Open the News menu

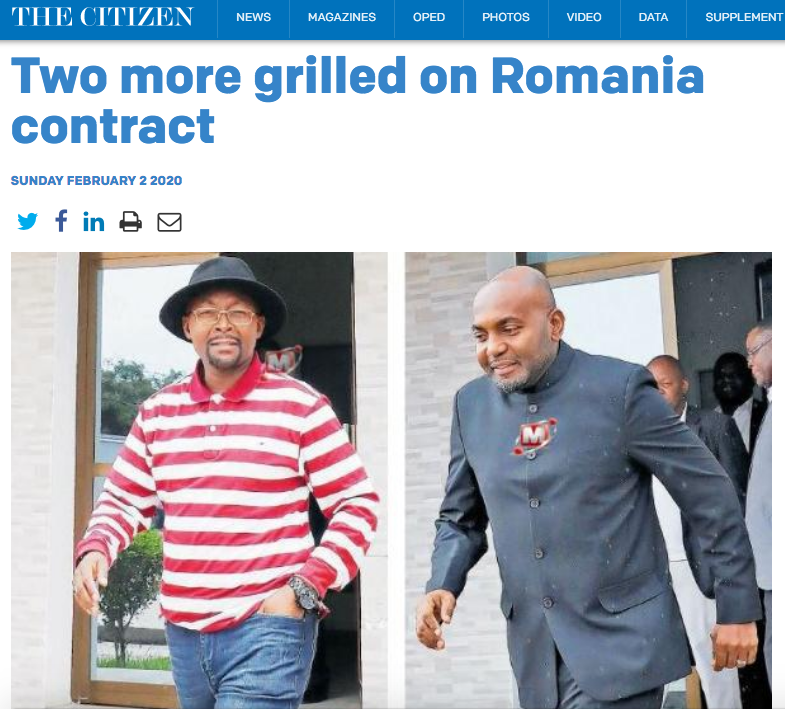point(253,18)
